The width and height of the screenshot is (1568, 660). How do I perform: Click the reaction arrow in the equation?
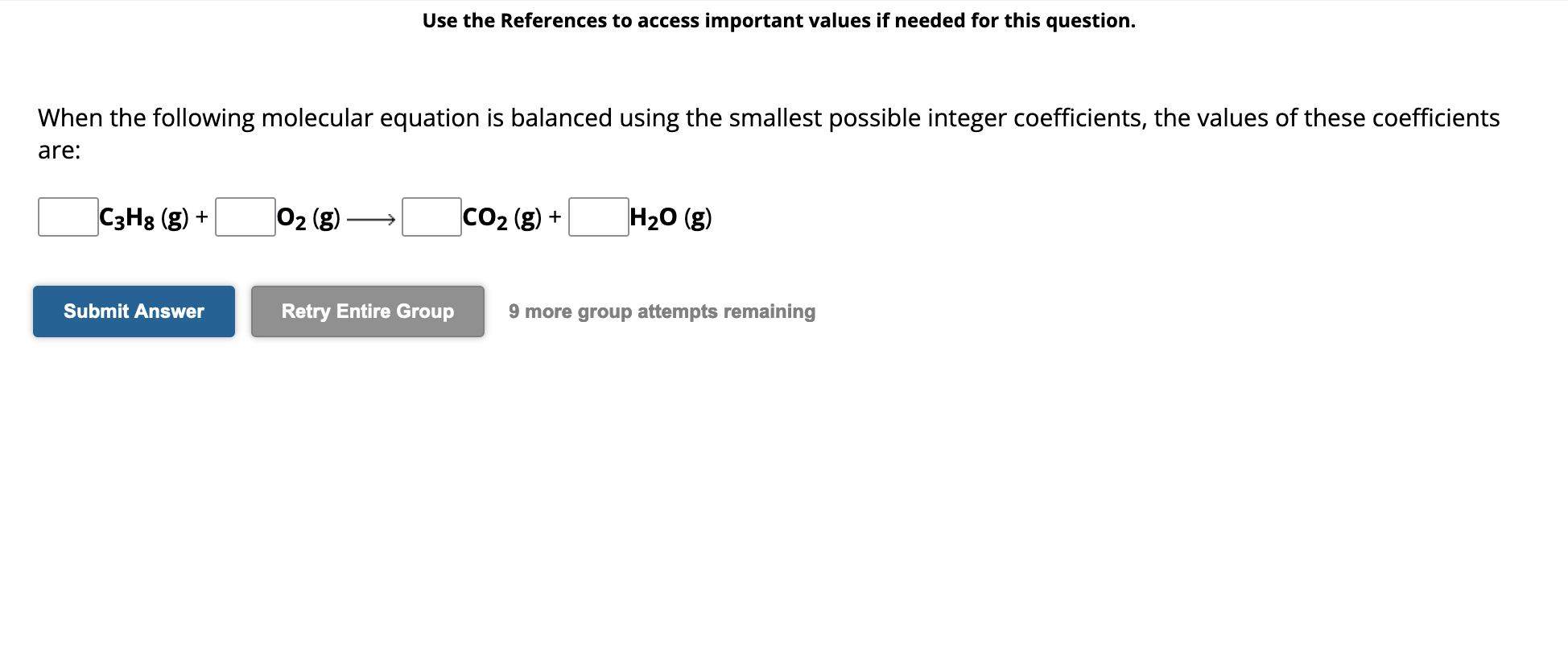(x=369, y=218)
